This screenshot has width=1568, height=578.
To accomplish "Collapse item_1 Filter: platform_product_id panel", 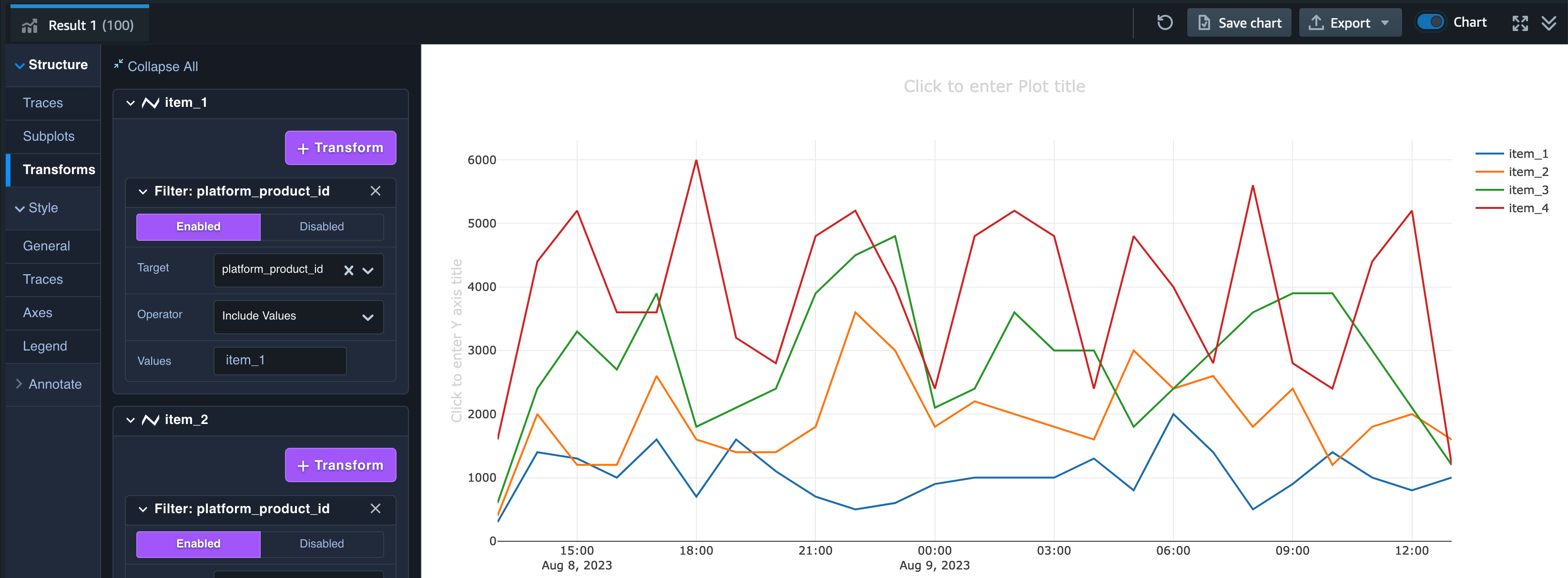I will tap(143, 192).
